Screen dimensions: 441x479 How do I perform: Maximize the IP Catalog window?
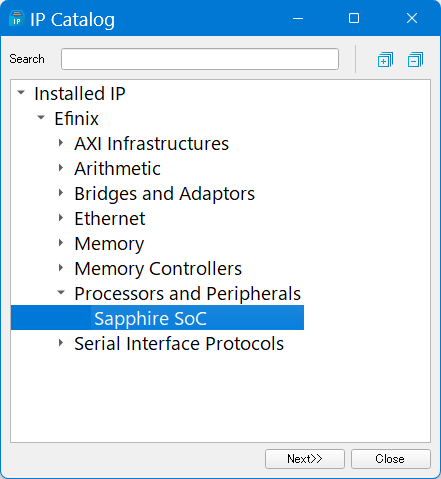point(354,18)
